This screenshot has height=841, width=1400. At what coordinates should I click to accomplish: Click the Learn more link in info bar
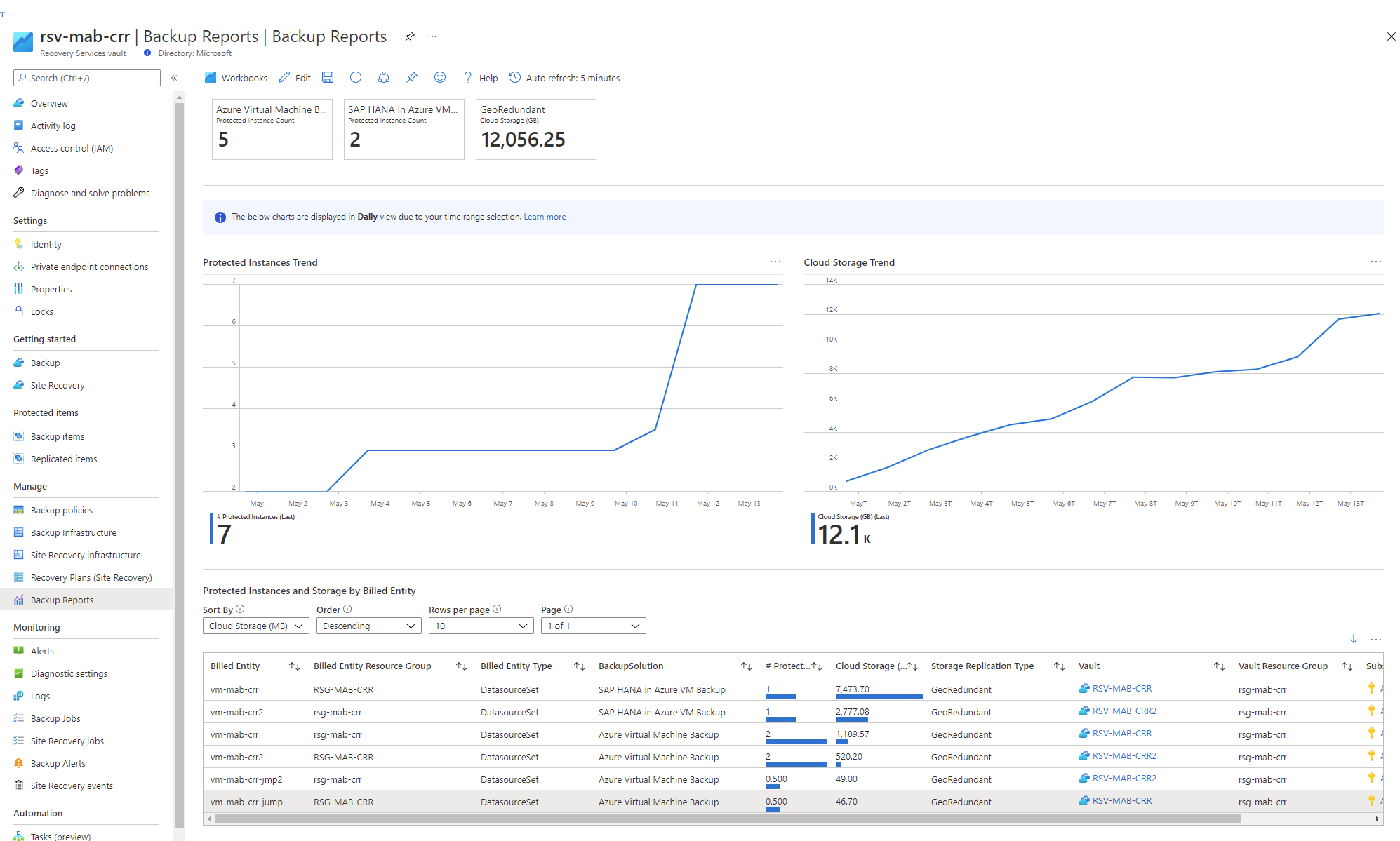[545, 216]
